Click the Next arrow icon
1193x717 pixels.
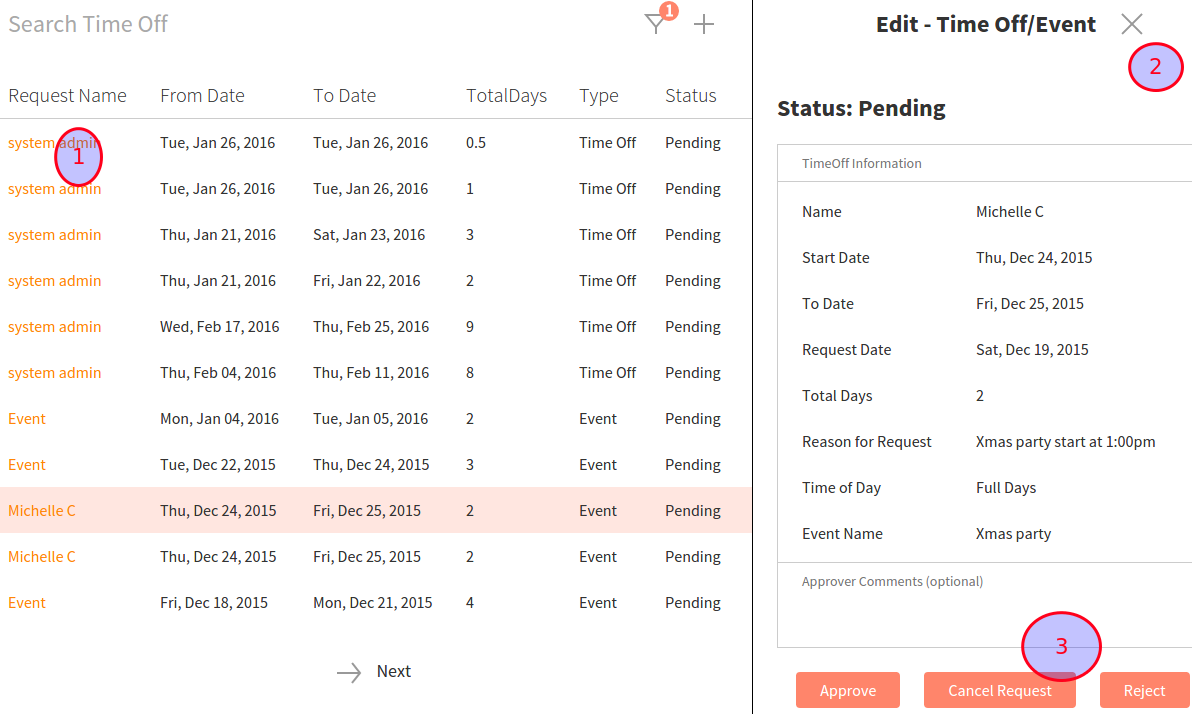point(349,673)
